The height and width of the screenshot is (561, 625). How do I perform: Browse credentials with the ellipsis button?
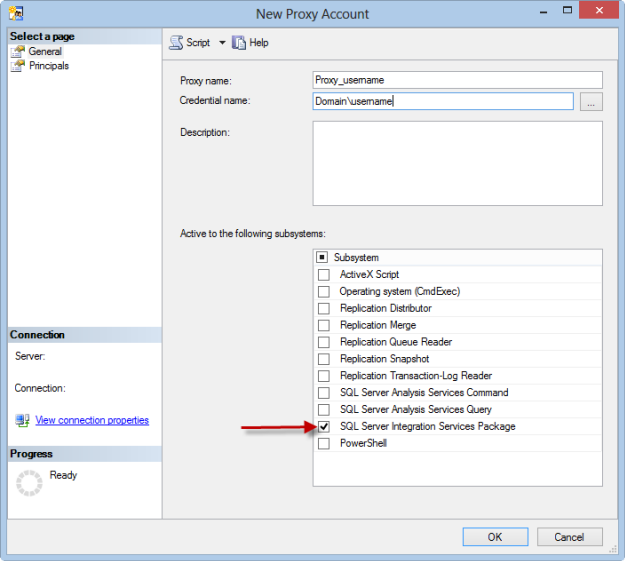coord(591,102)
